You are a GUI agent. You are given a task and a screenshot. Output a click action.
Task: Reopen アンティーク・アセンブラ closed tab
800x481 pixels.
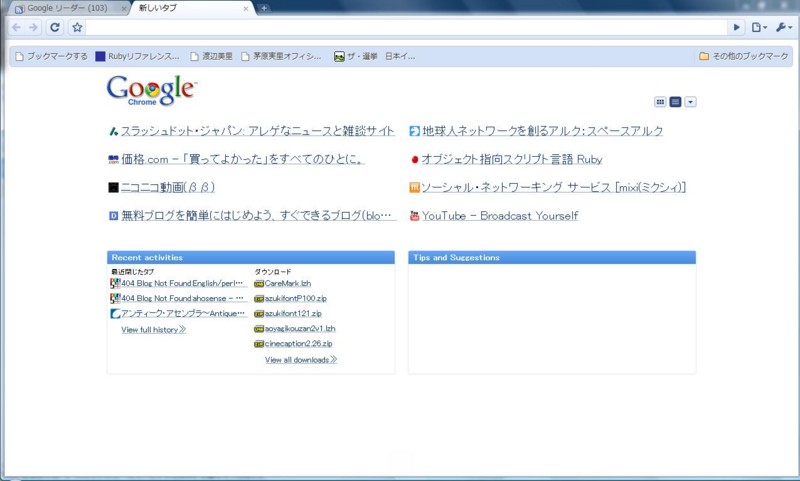183,313
